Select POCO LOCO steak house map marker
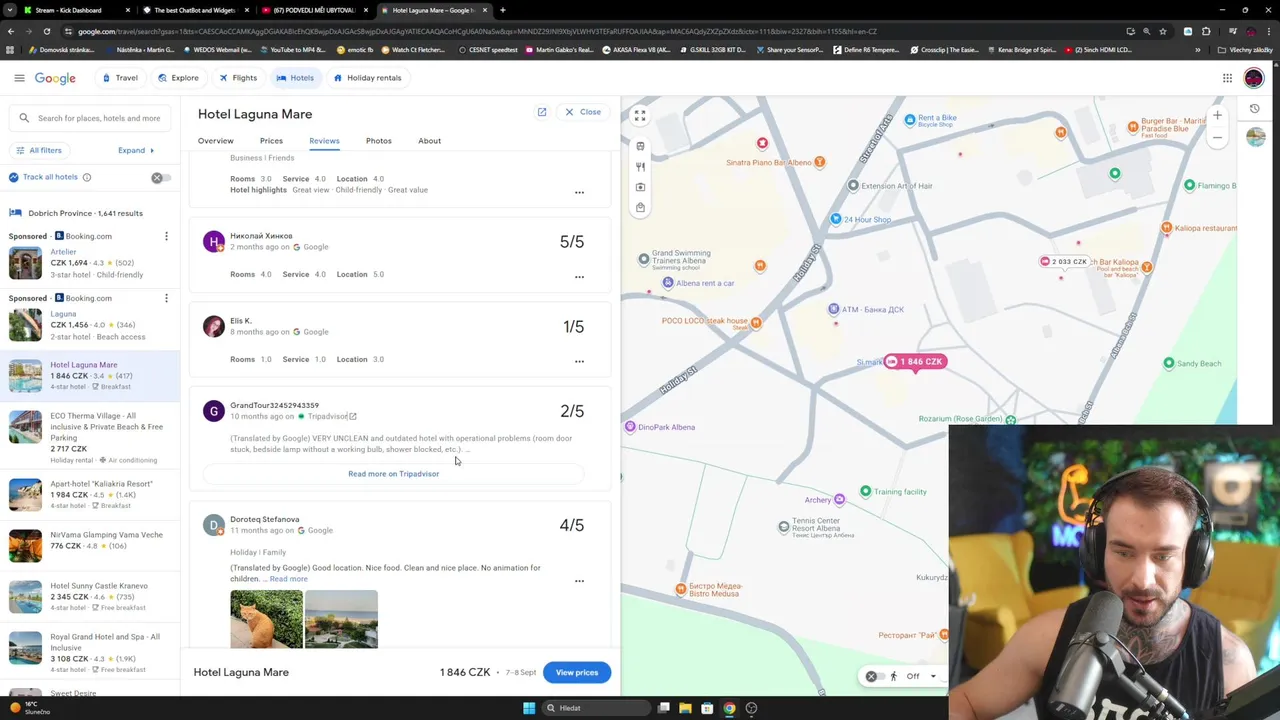The image size is (1280, 720). (756, 322)
